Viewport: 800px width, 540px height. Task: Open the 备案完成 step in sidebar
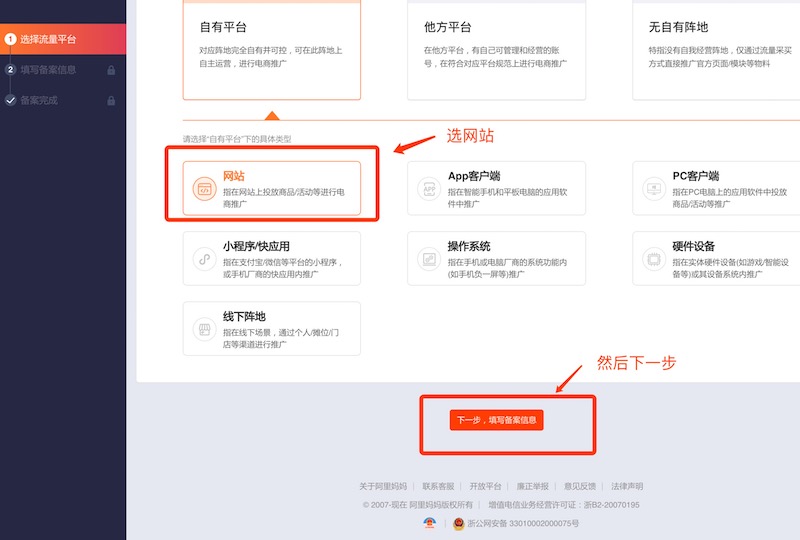tap(40, 100)
